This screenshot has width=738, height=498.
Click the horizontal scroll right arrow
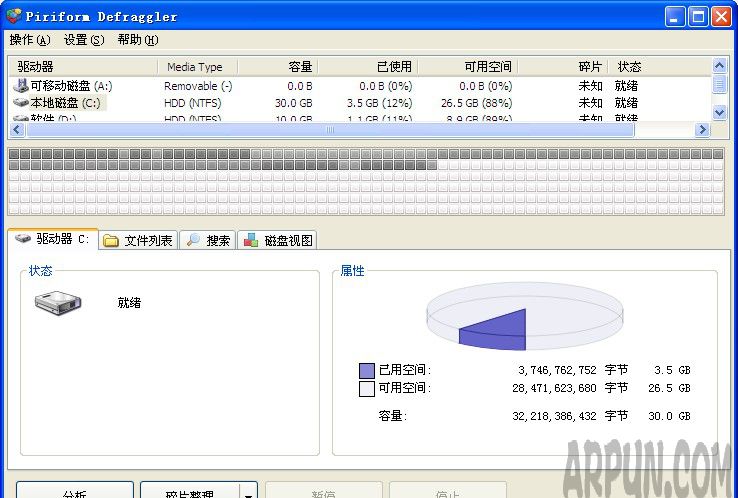tap(702, 129)
